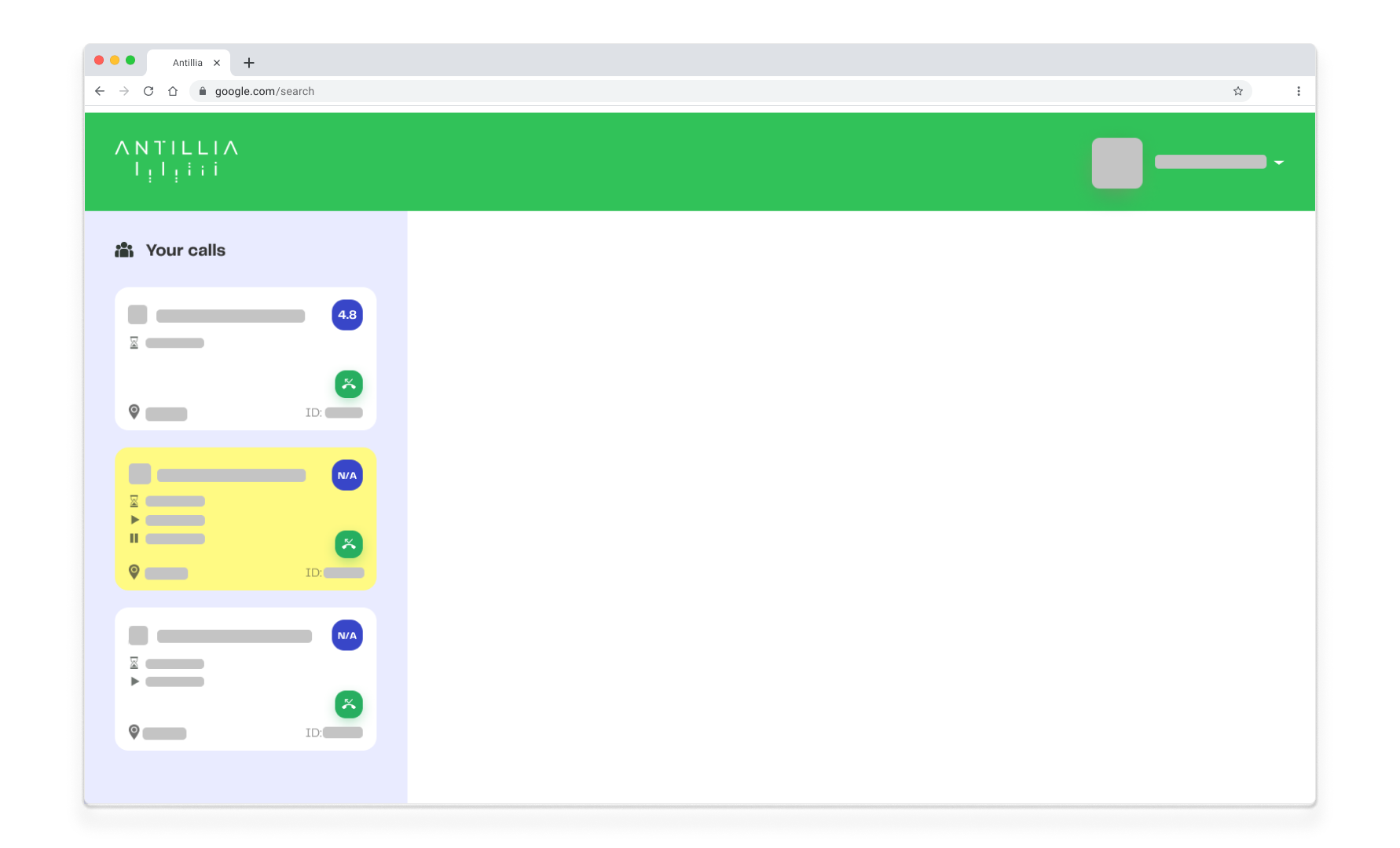Click the avatar thumbnail in the yellow card

tap(140, 474)
